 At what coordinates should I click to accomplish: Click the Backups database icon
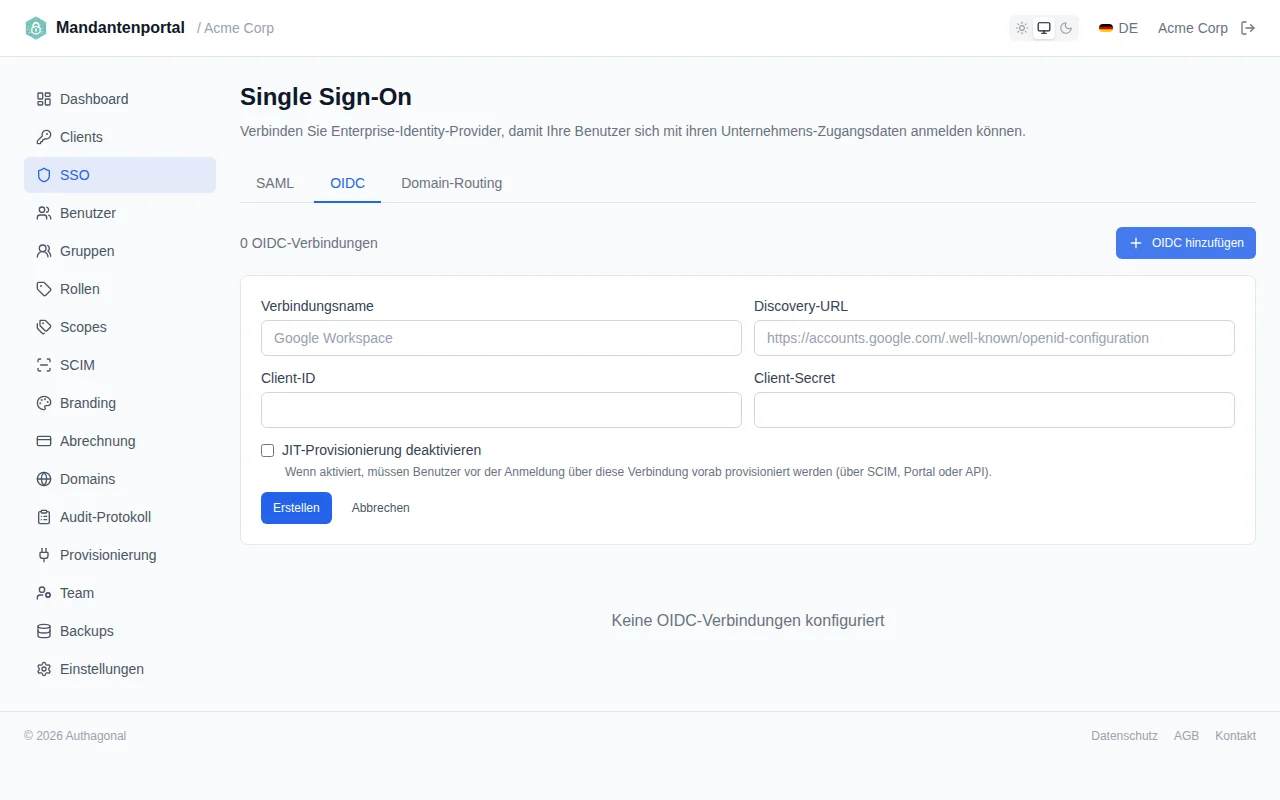(x=44, y=631)
